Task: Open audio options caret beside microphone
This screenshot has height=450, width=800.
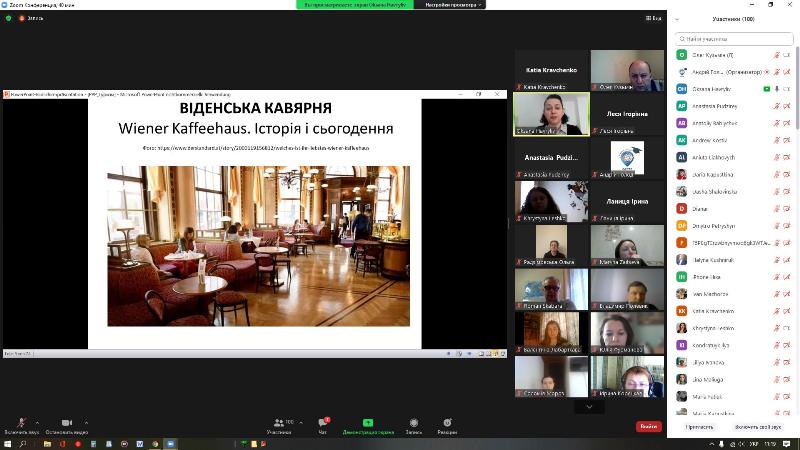Action: point(37,422)
